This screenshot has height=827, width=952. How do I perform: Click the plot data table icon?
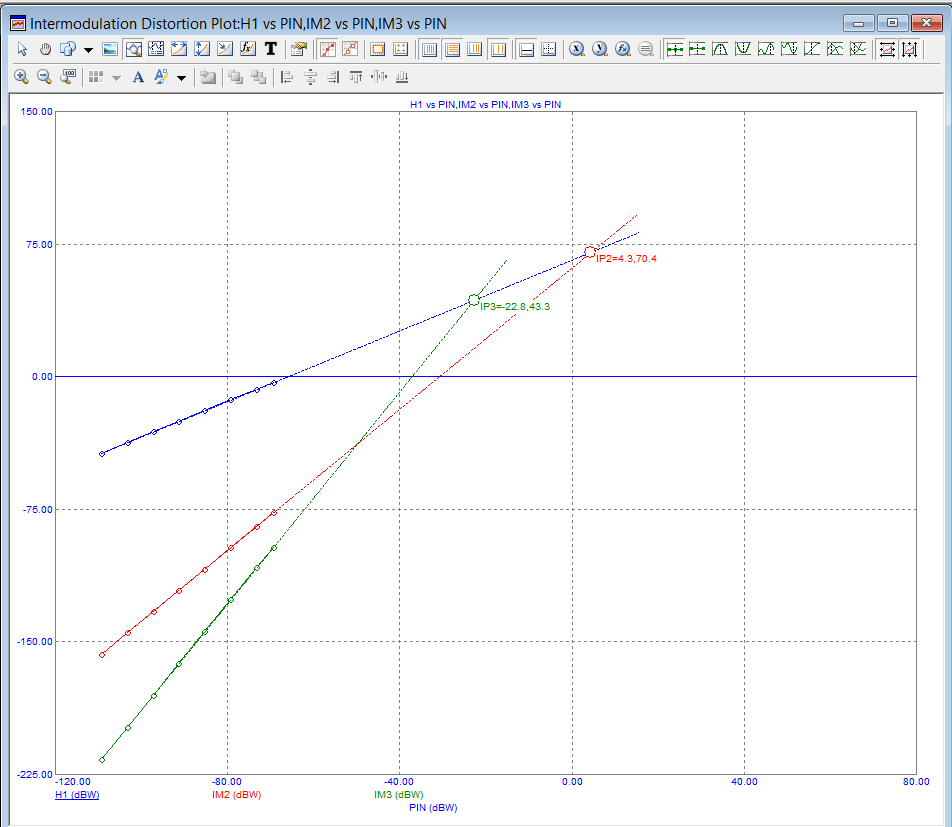pos(156,49)
